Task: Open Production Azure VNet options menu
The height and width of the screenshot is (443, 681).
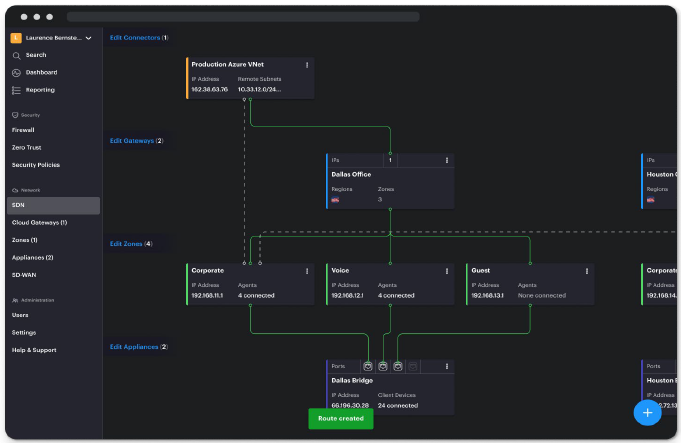Action: pyautogui.click(x=307, y=65)
